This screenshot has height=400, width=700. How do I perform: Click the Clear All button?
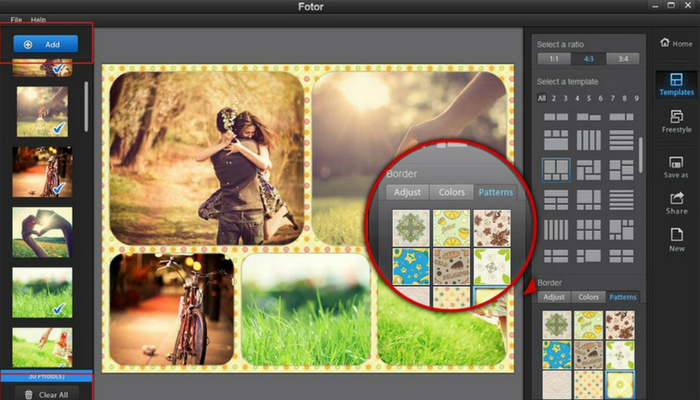click(47, 395)
